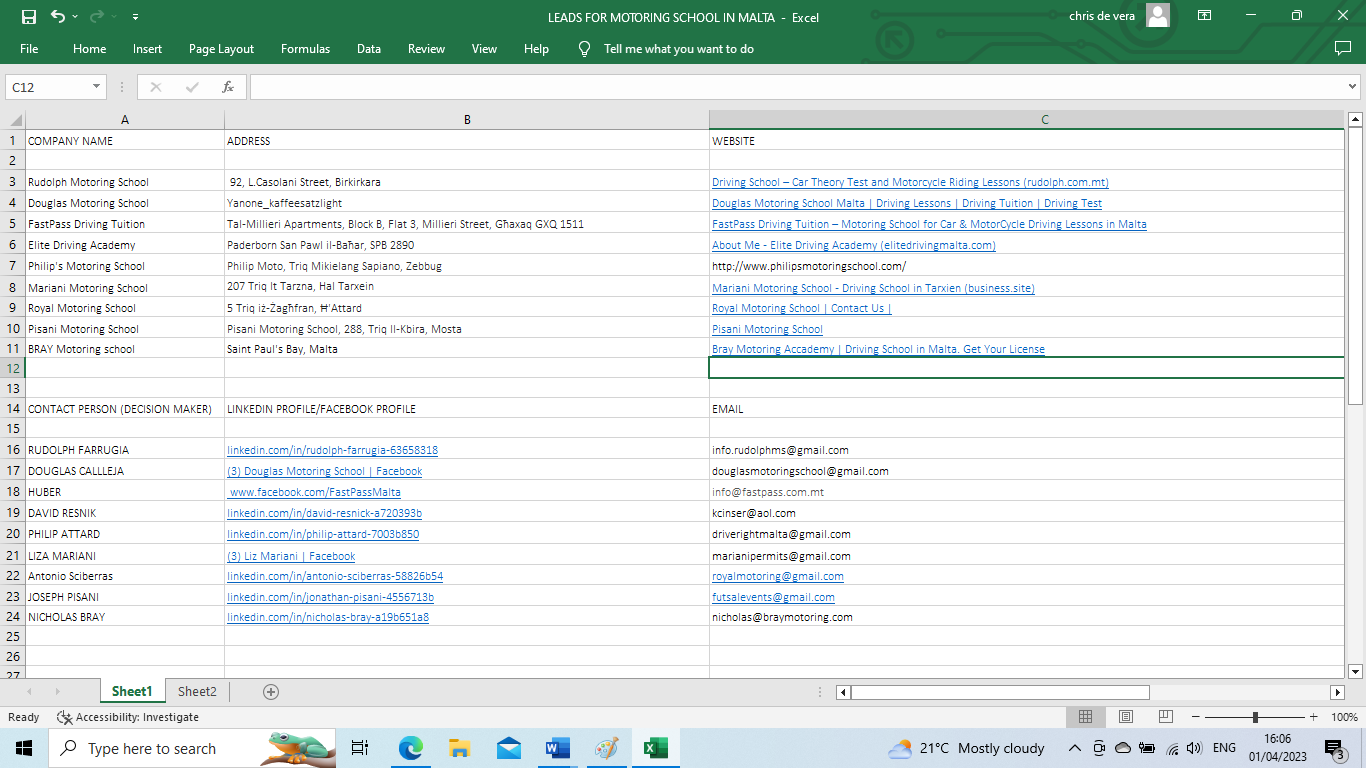This screenshot has height=768, width=1366.
Task: Expand the formula bar chevron
Action: [1351, 87]
